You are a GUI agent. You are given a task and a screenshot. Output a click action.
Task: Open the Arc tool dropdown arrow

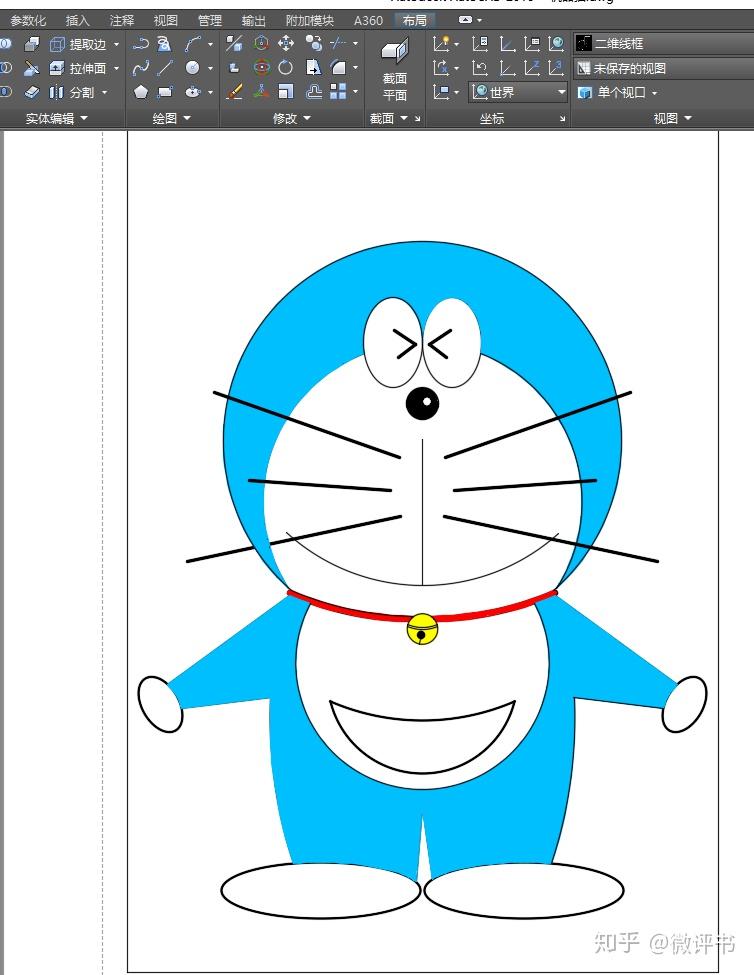coord(210,44)
